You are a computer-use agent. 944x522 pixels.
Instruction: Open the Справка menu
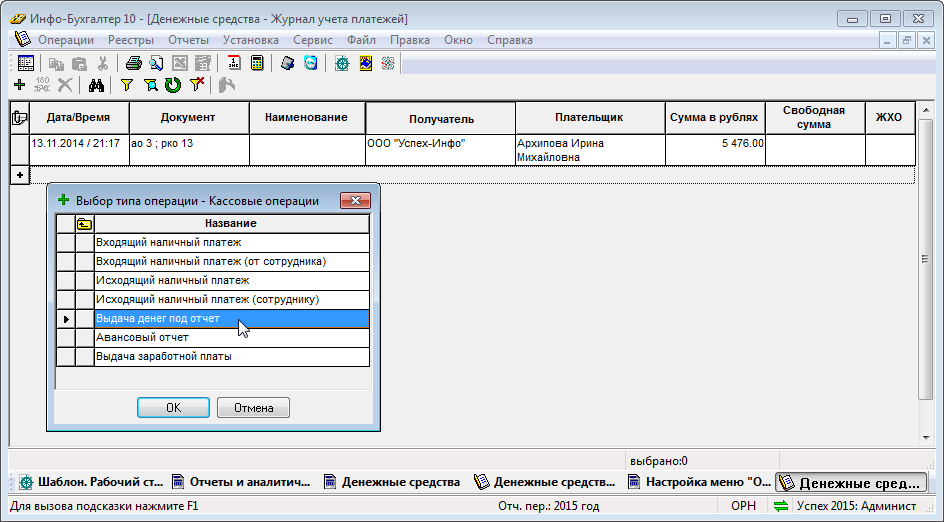(509, 40)
